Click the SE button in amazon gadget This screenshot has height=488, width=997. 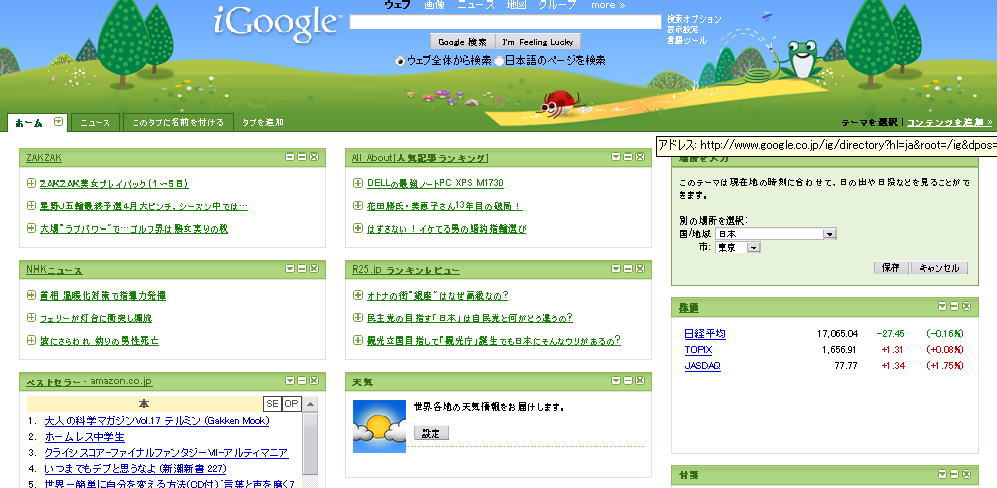point(273,404)
